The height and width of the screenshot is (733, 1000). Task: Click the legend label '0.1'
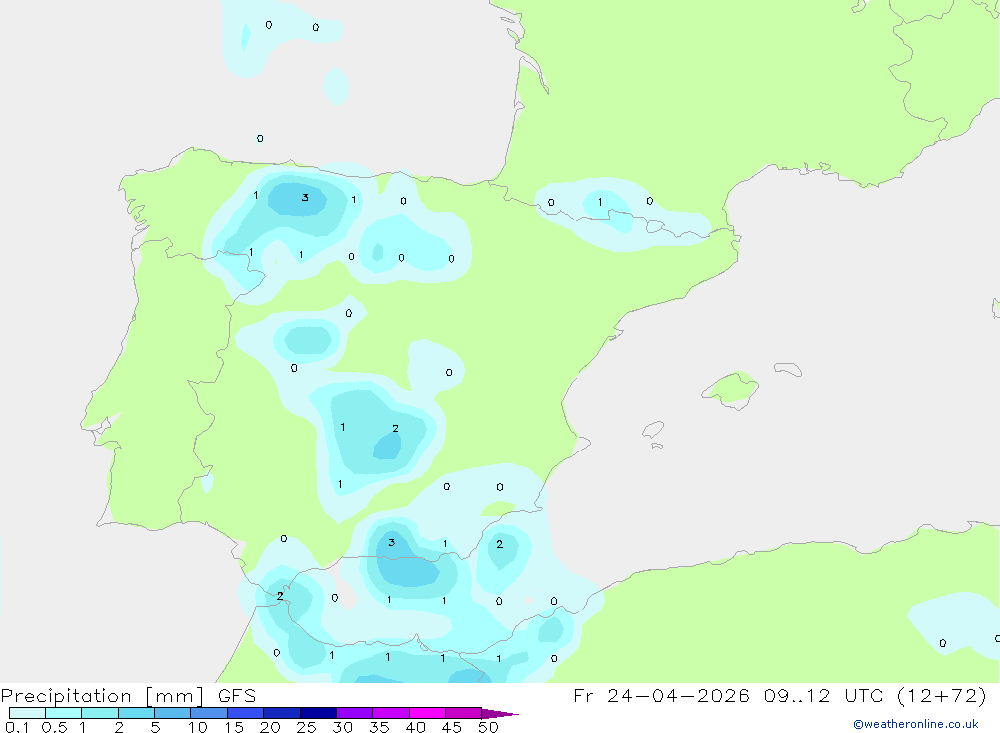17,727
